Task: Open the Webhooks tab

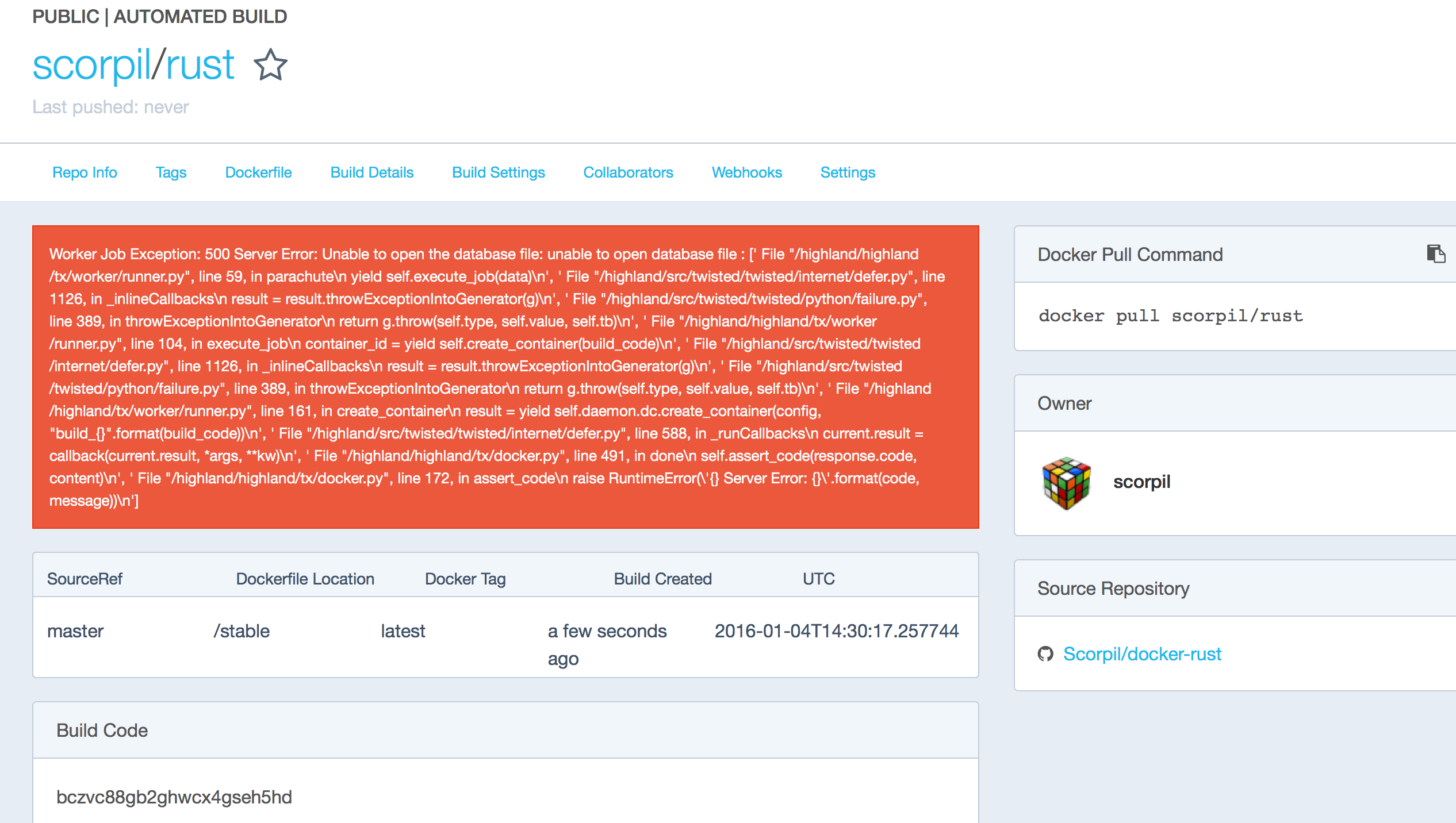Action: coord(746,172)
